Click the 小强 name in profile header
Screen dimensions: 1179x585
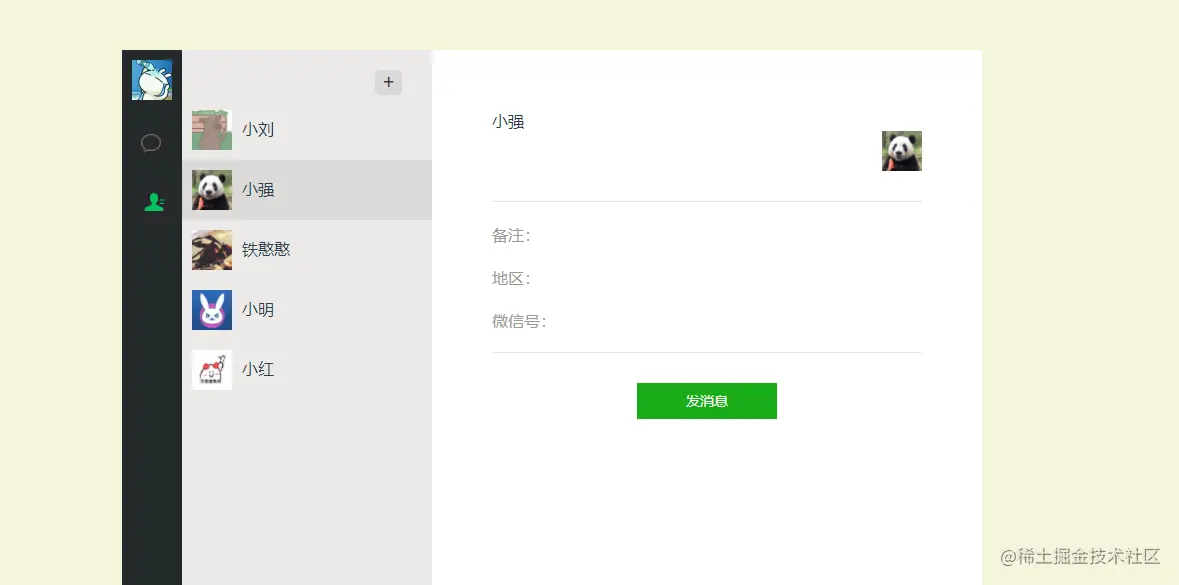point(508,122)
